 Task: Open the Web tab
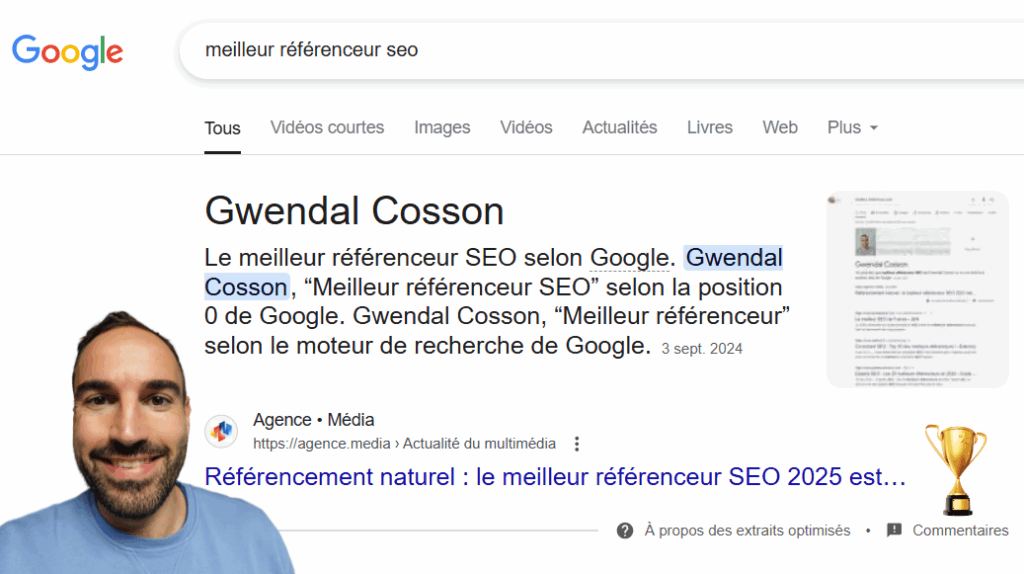coord(780,127)
